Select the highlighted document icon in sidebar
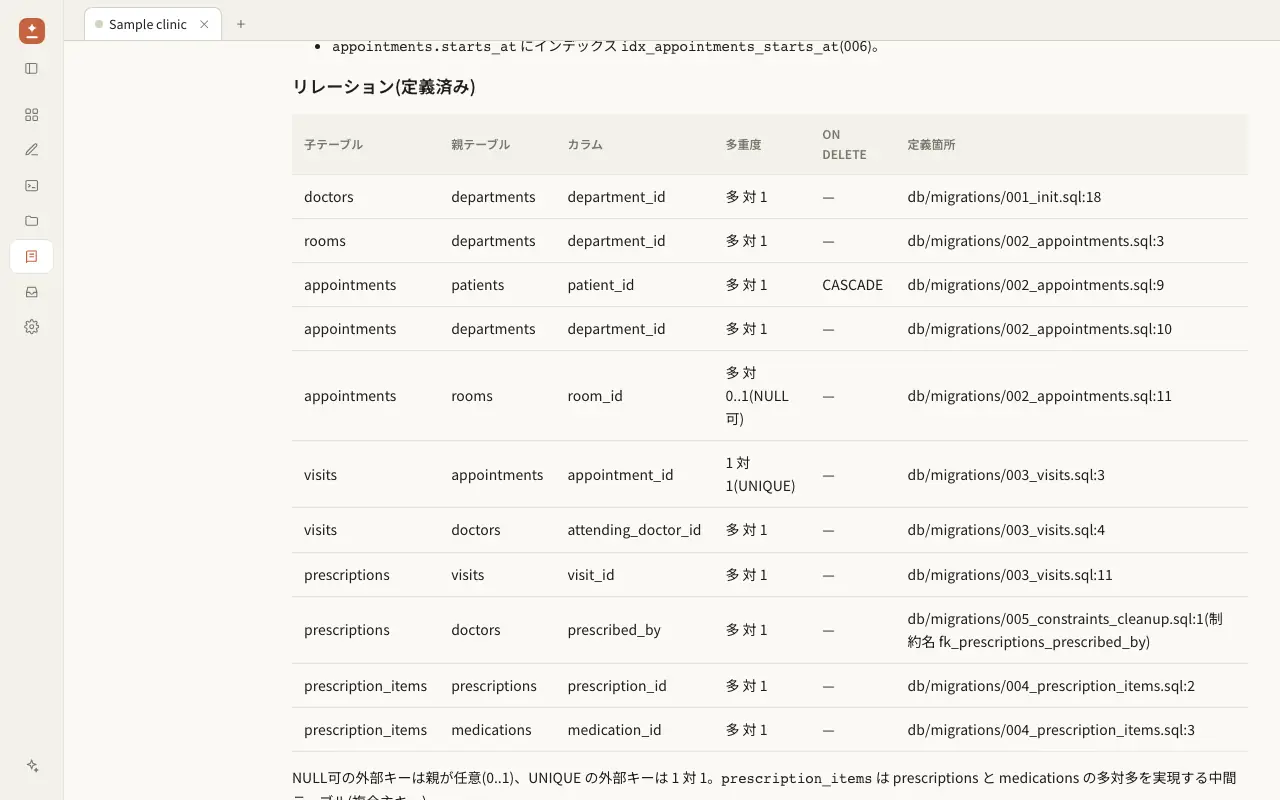Screen dimensions: 1280x800 [32, 257]
